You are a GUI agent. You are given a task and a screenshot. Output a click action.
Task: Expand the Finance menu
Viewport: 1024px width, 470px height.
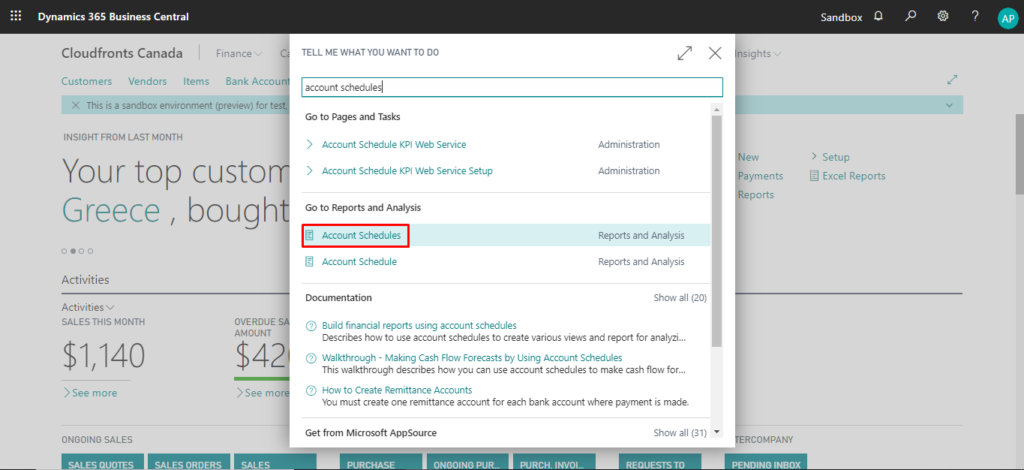click(239, 54)
